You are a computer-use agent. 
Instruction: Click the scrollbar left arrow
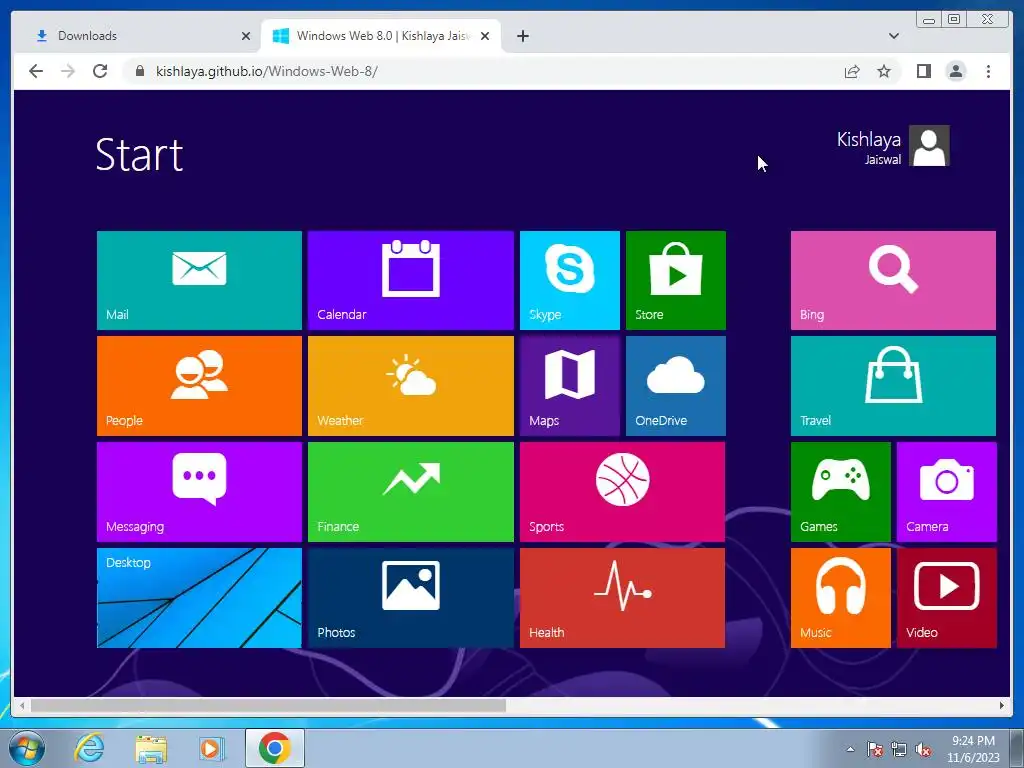coord(22,705)
